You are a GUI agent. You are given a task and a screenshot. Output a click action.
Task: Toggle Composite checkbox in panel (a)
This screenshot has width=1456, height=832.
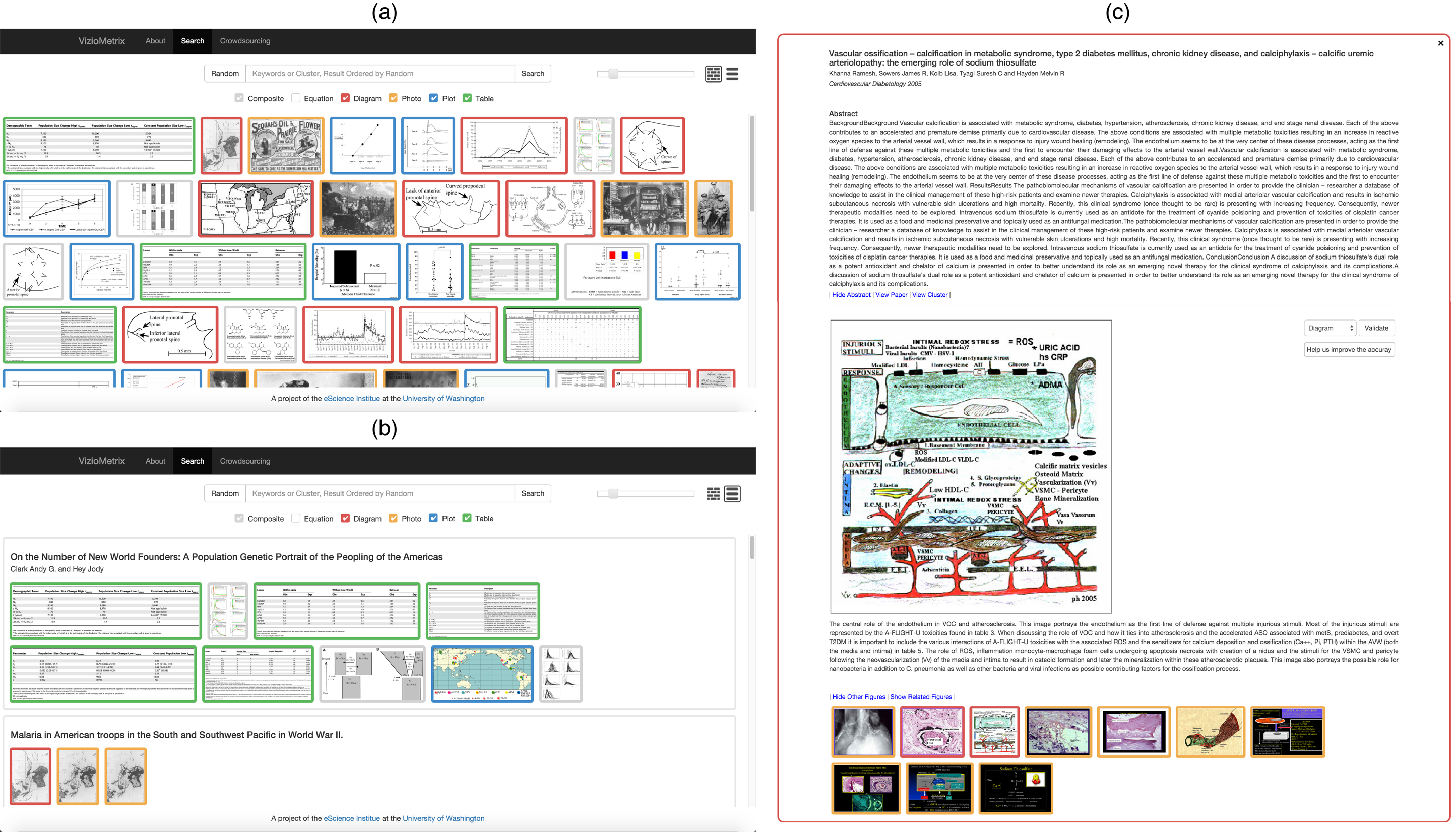coord(239,98)
